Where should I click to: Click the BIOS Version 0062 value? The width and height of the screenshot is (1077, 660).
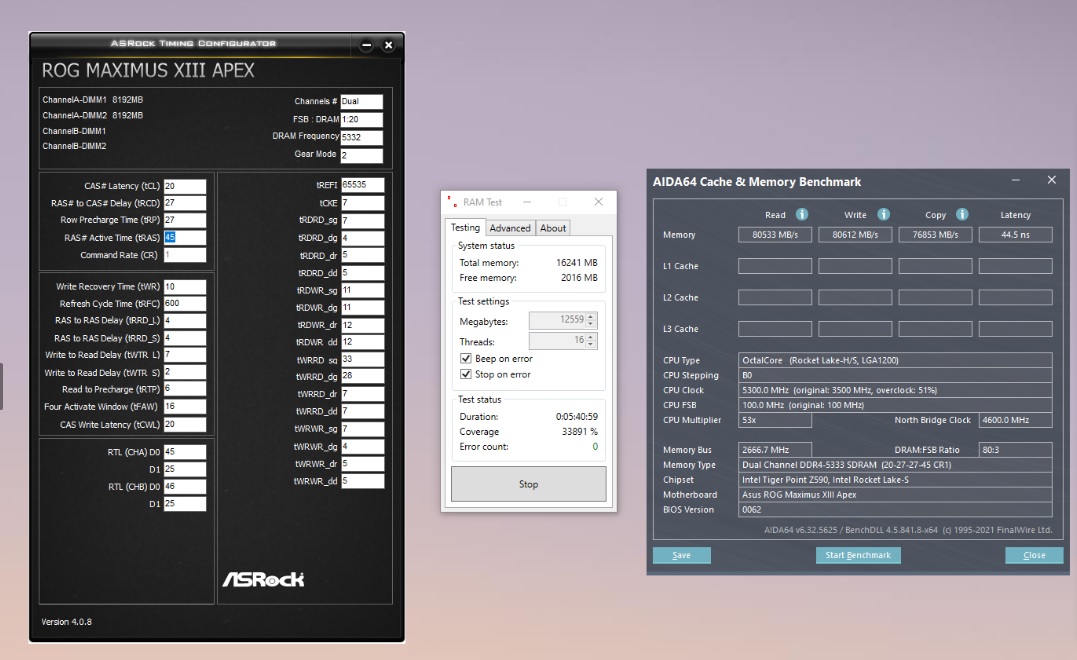click(x=895, y=510)
